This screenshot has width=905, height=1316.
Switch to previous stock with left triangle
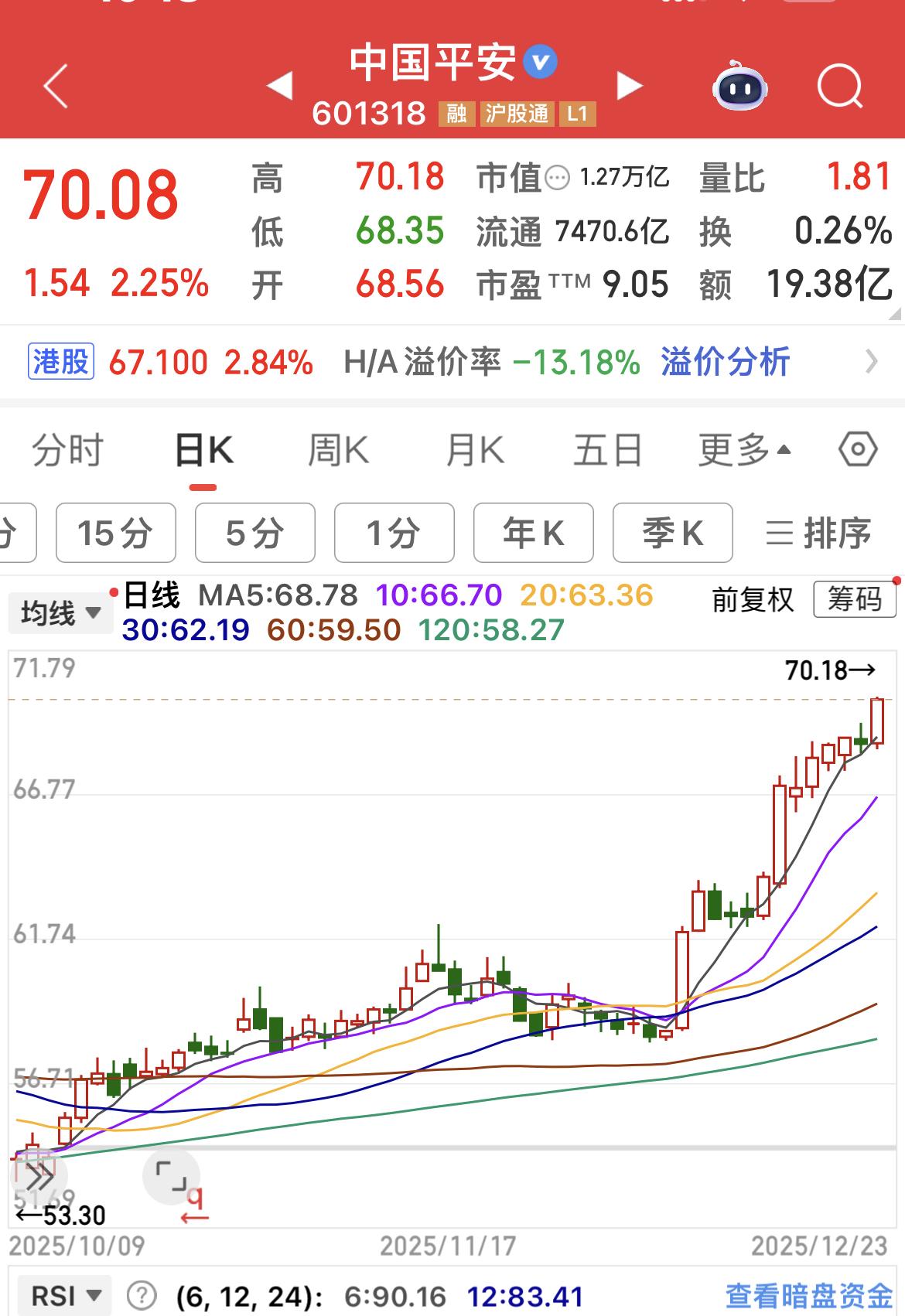(279, 86)
